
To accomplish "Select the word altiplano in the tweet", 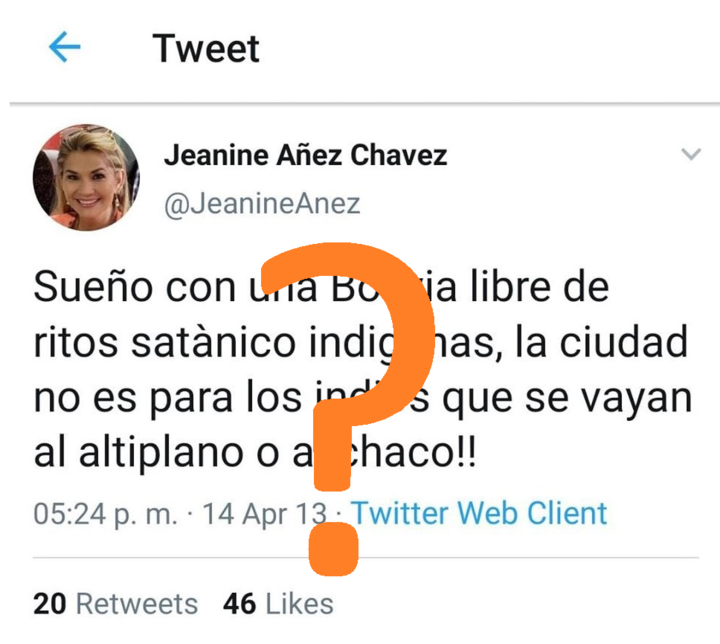I will (161, 454).
